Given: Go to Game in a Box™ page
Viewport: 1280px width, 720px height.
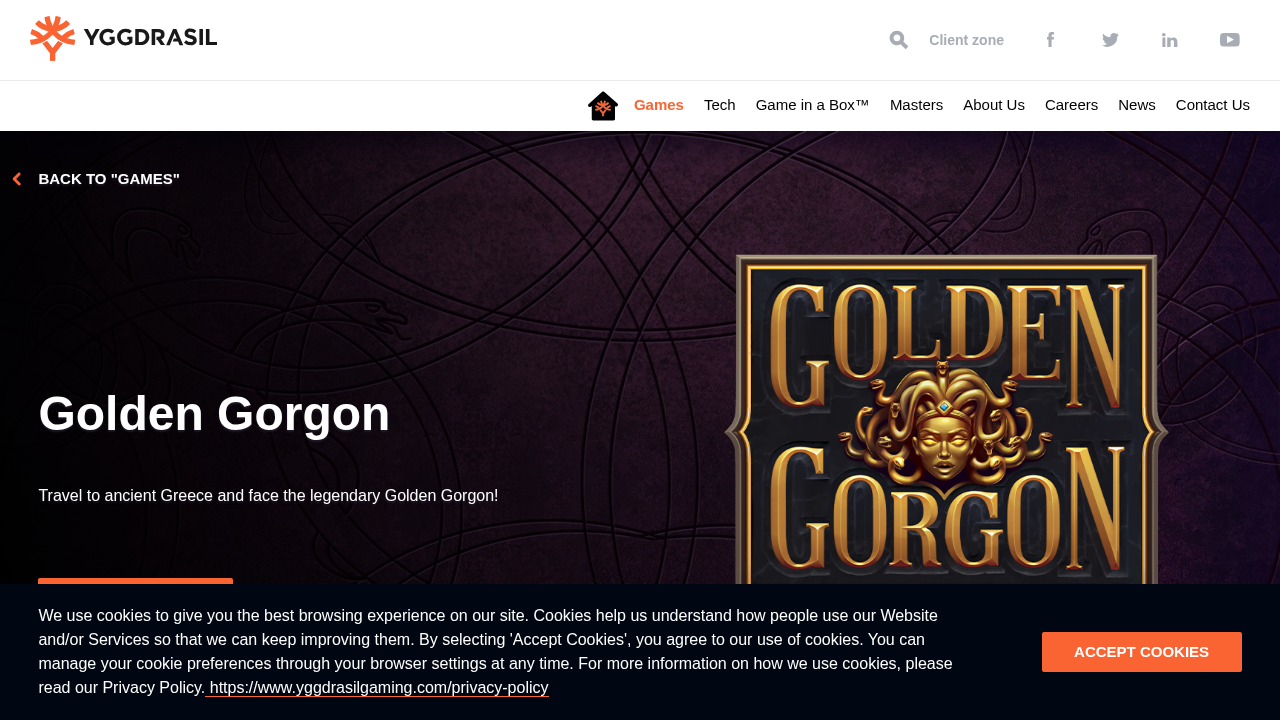Looking at the screenshot, I should pos(811,103).
